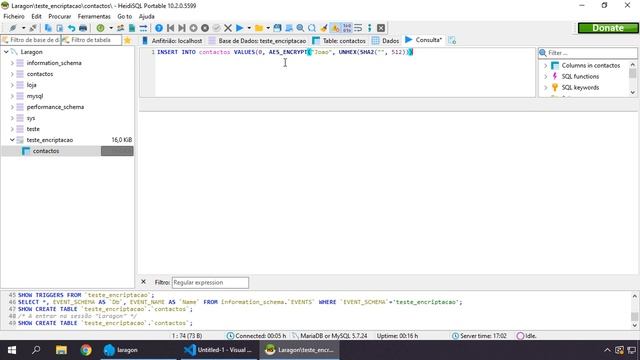Click the Cancel editing X icon
640x360 pixels.
click(228, 28)
